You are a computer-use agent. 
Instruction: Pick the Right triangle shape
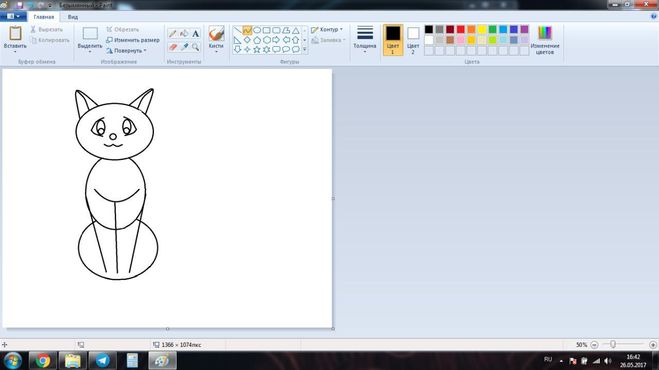coord(237,40)
